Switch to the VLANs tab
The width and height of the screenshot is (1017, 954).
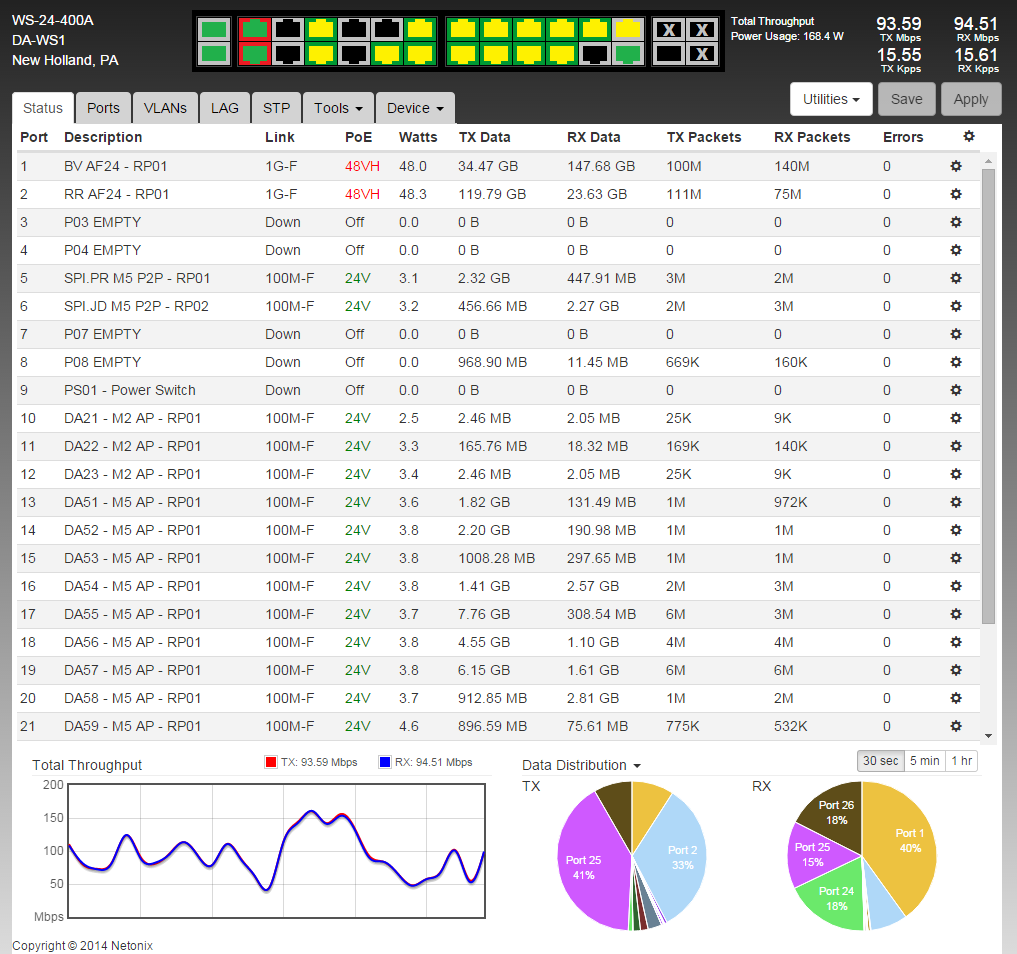pos(165,108)
